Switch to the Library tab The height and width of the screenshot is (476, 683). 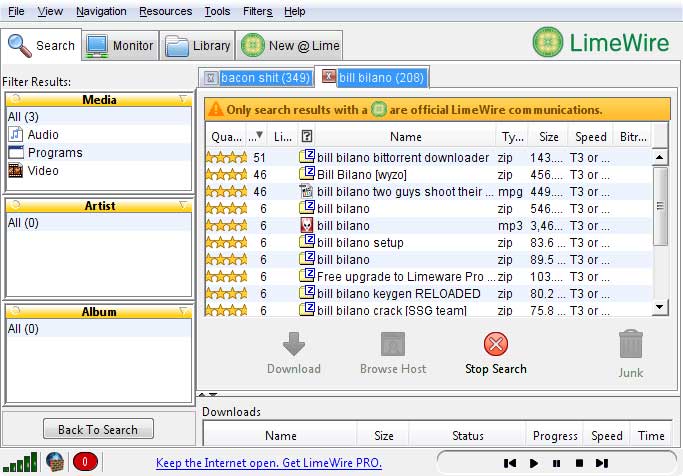[197, 45]
